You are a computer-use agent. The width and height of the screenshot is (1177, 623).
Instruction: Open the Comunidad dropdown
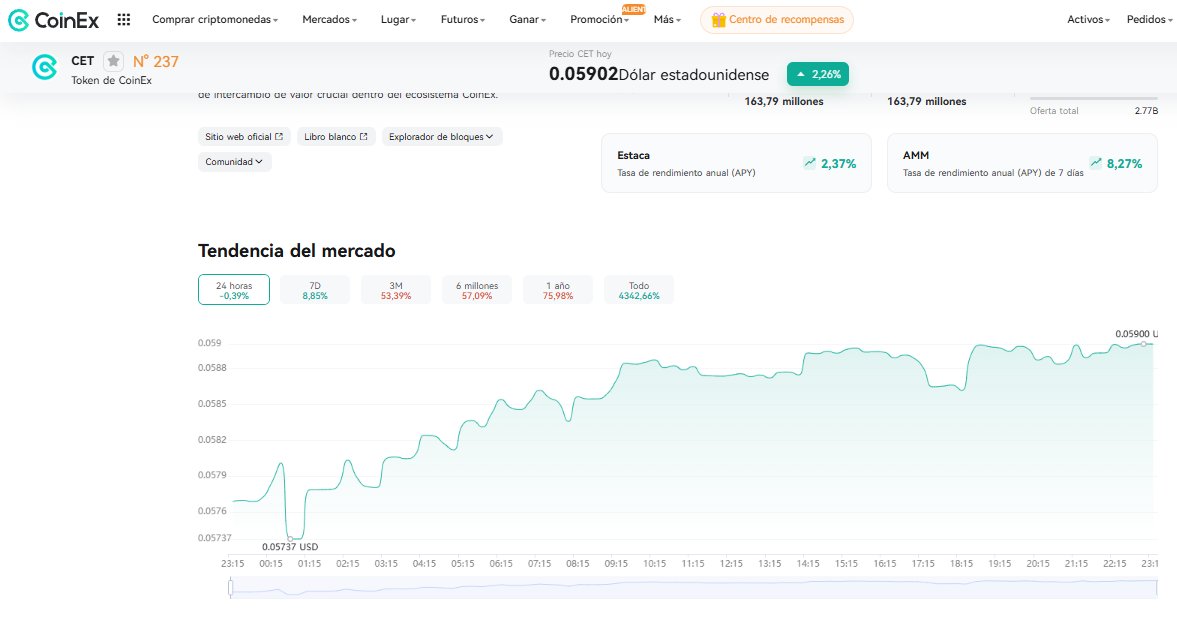coord(233,161)
